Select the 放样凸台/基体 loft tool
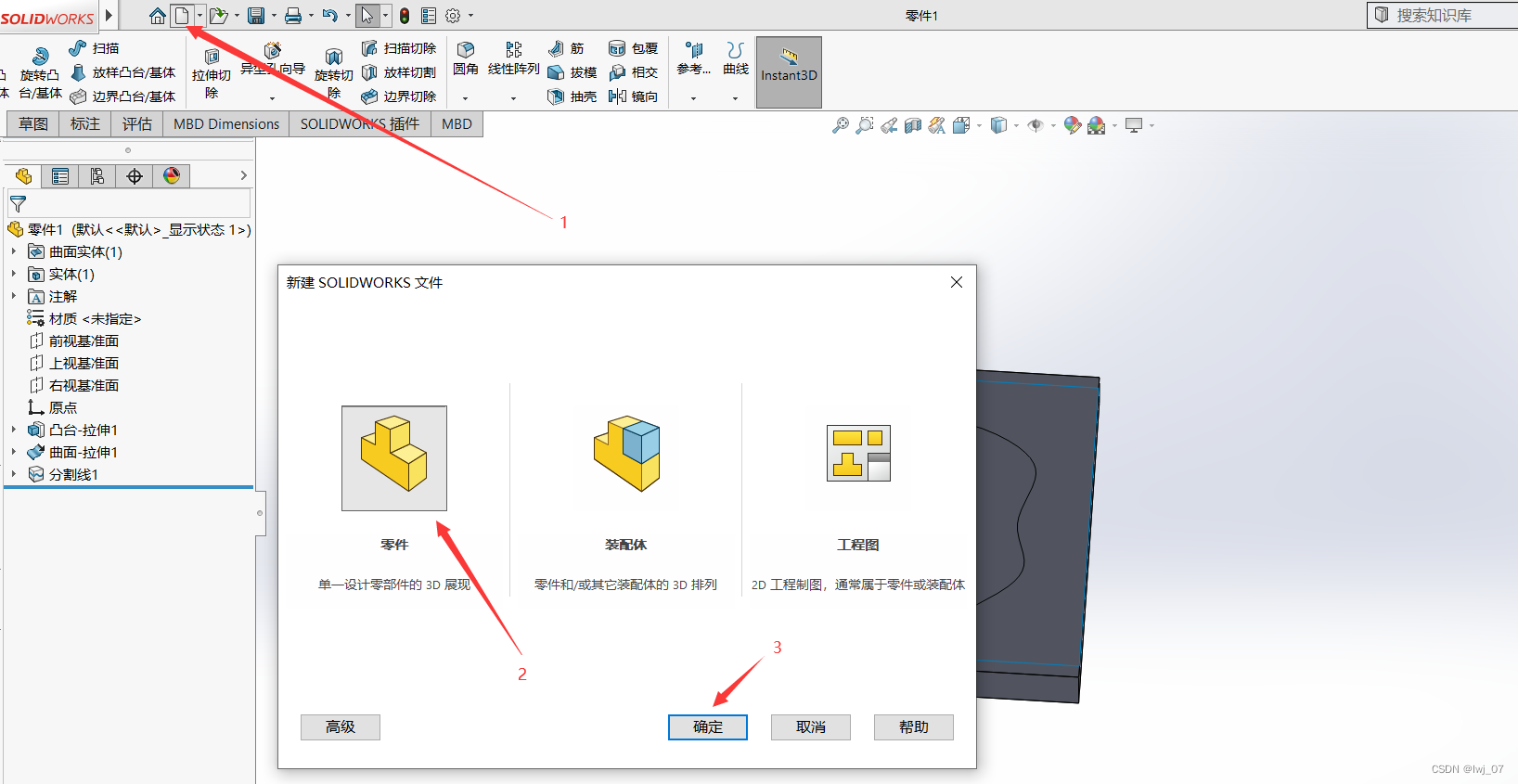 click(122, 72)
